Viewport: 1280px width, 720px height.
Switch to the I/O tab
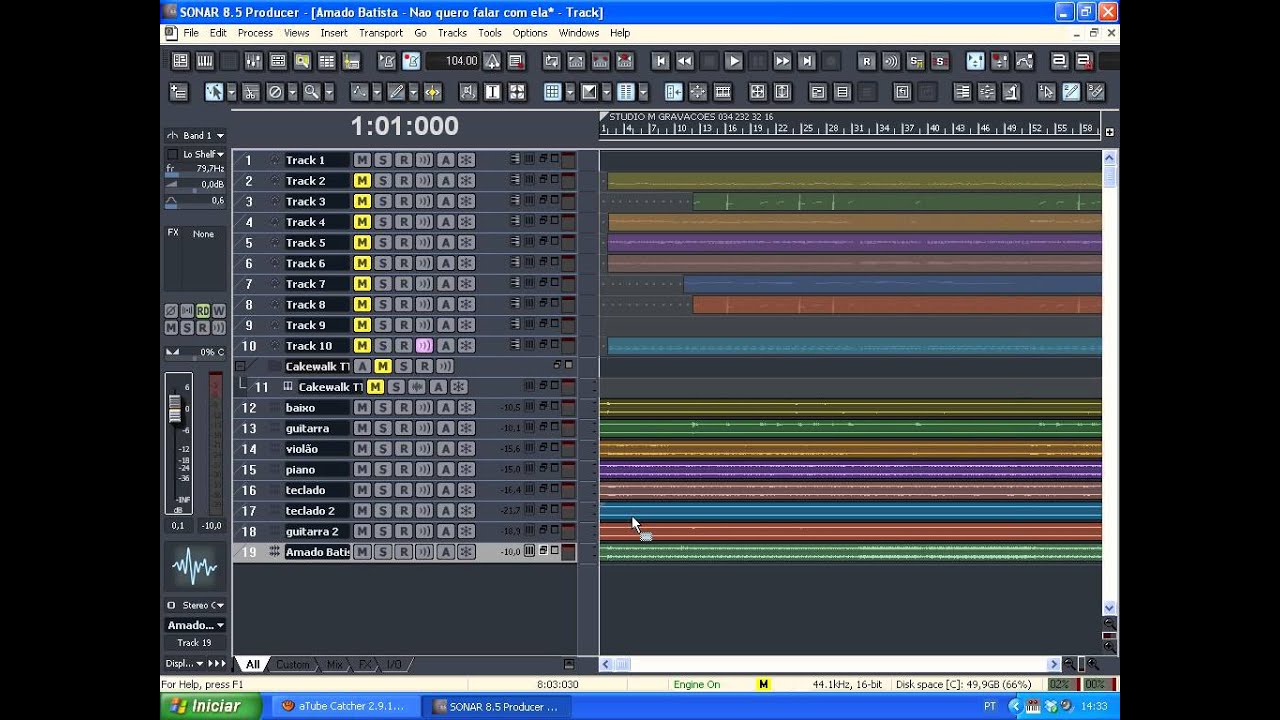[x=393, y=664]
